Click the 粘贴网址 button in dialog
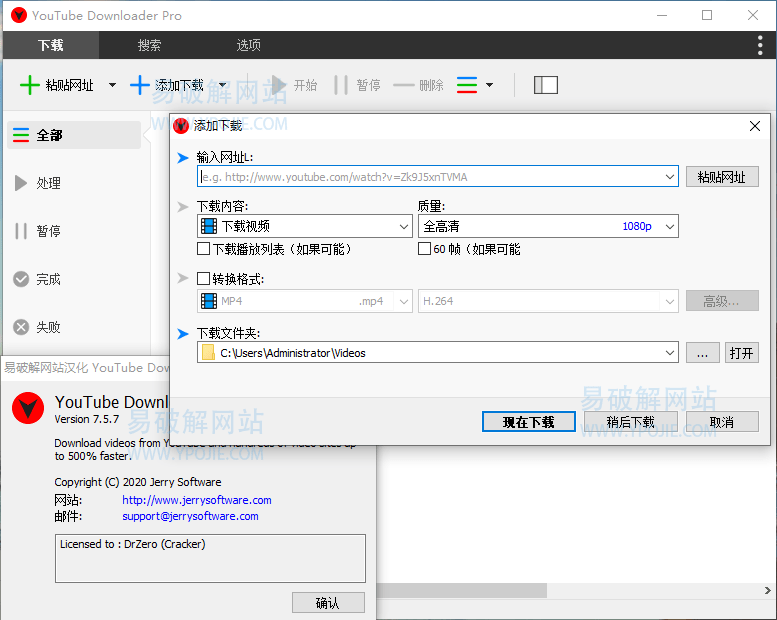This screenshot has width=777, height=620. [x=722, y=176]
